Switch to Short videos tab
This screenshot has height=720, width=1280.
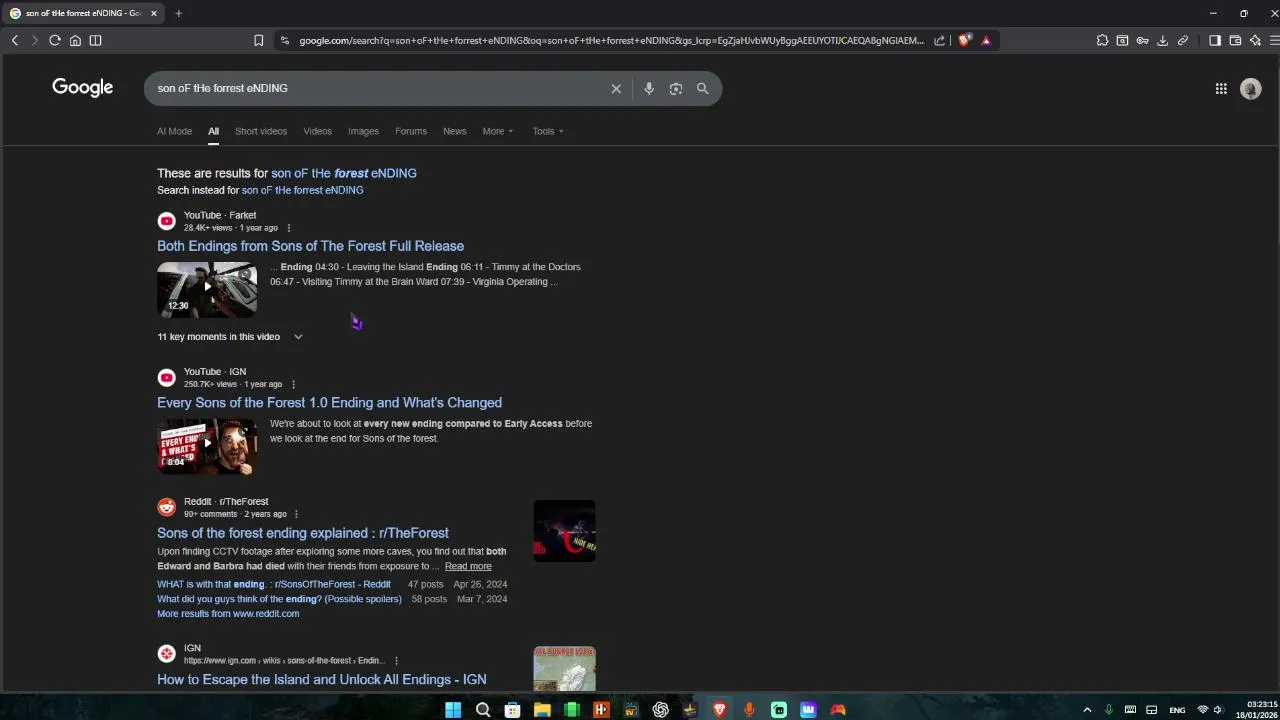pyautogui.click(x=261, y=131)
